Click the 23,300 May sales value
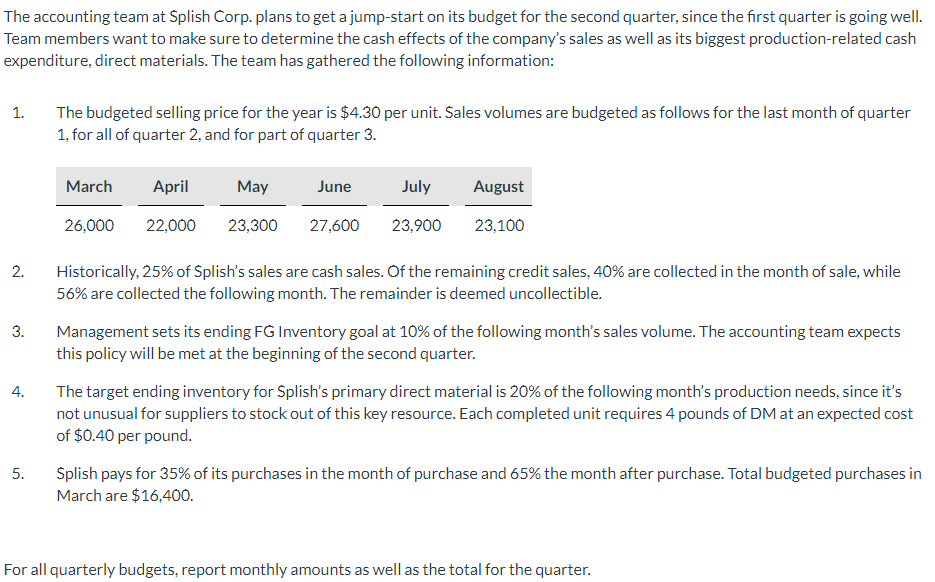Viewport: 935px width, 582px height. [x=252, y=225]
